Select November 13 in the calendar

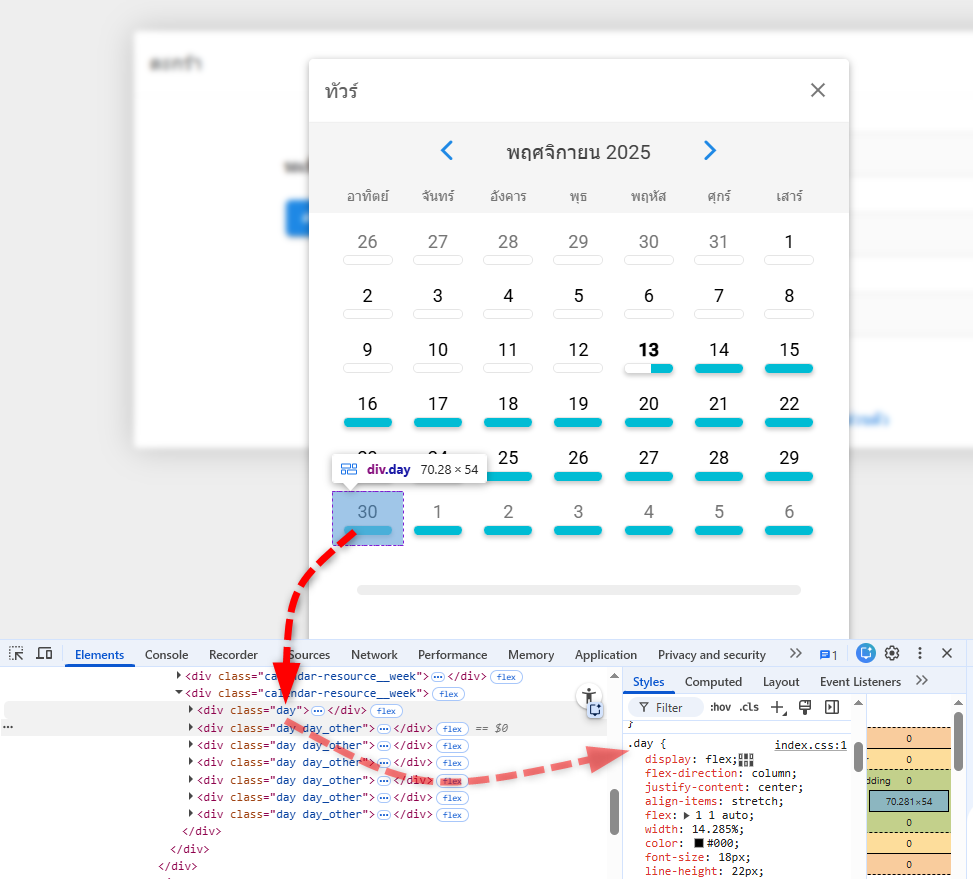(649, 351)
